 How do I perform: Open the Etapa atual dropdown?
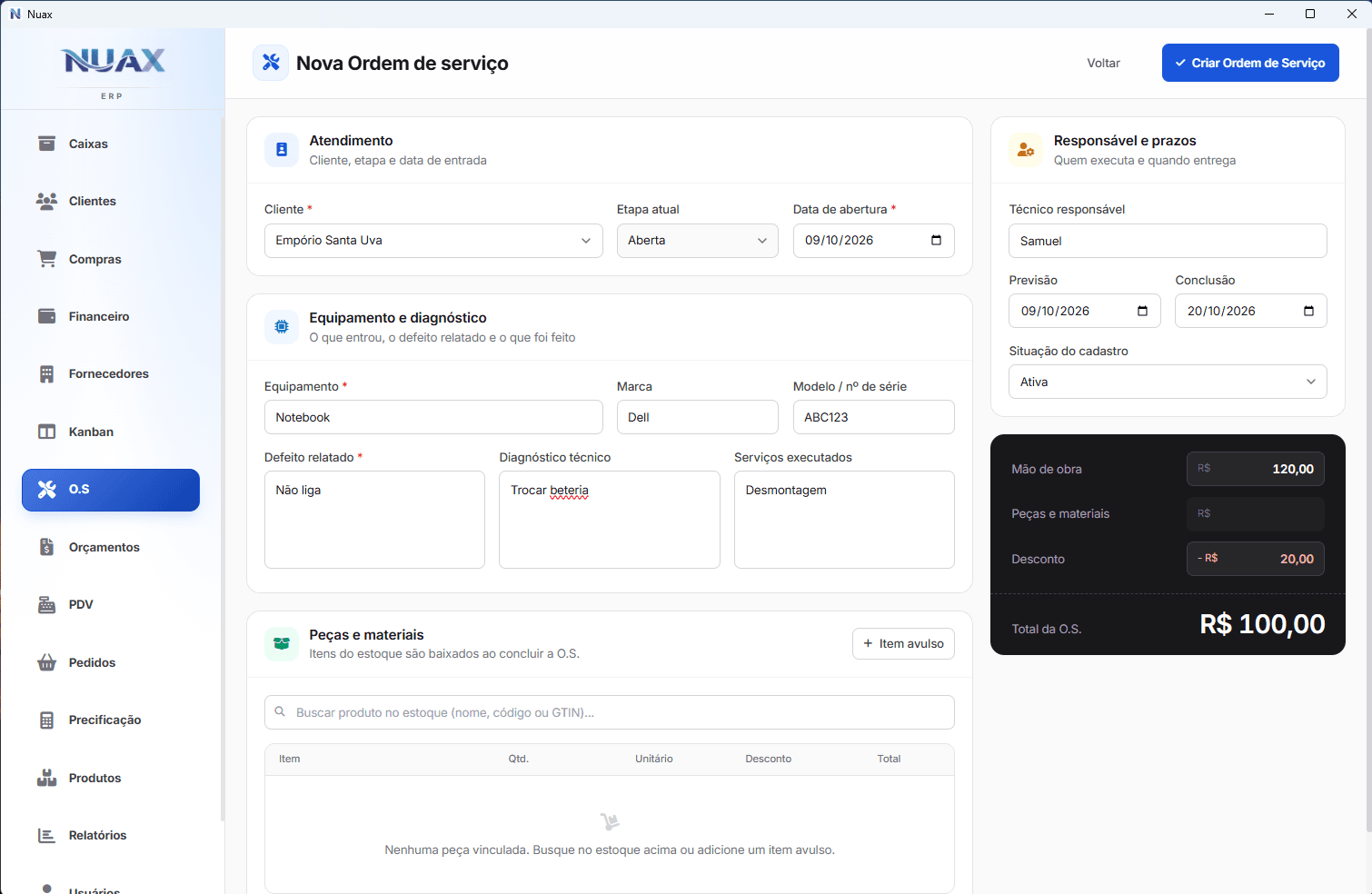[x=697, y=241]
